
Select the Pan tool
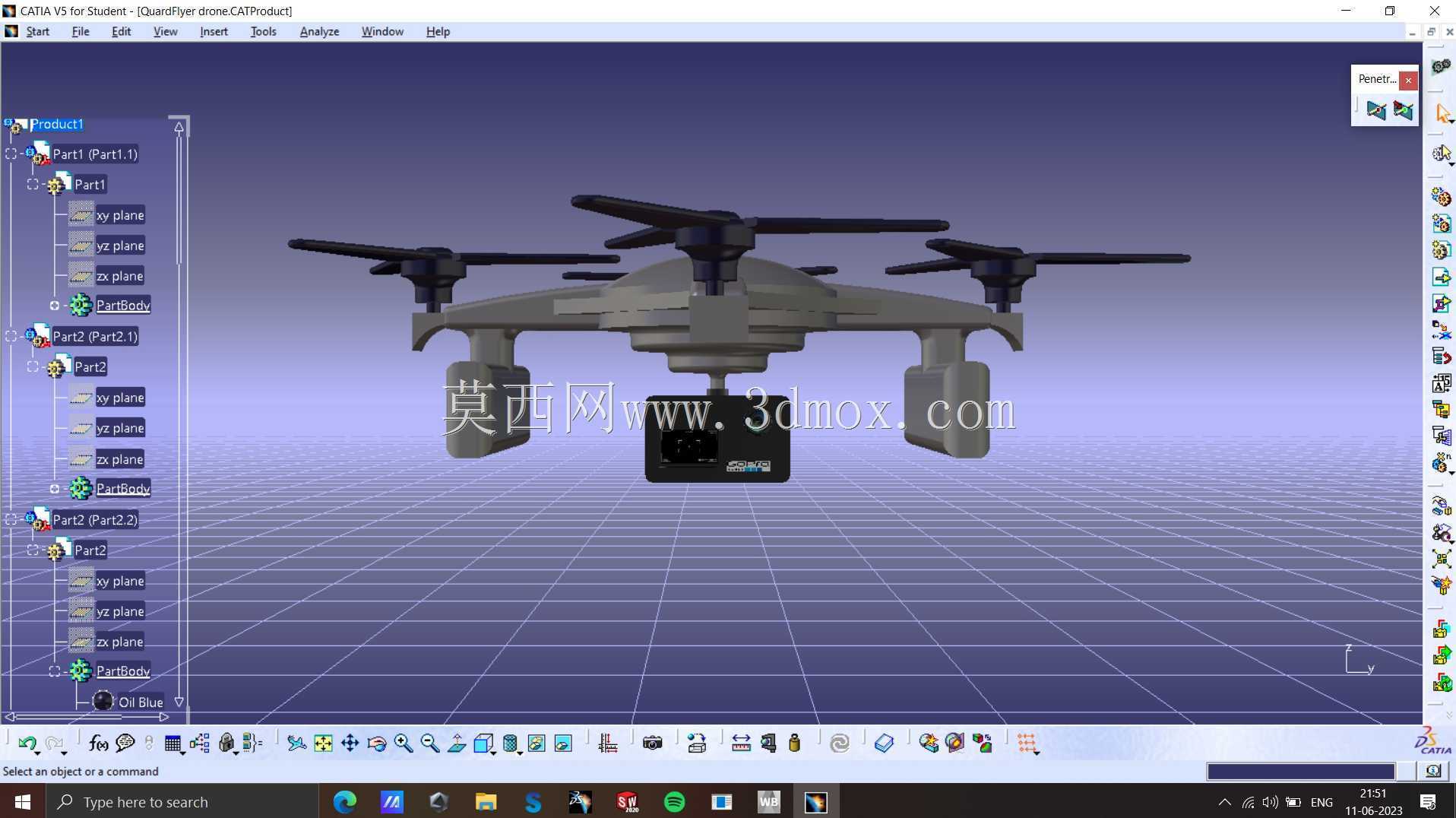(350, 743)
